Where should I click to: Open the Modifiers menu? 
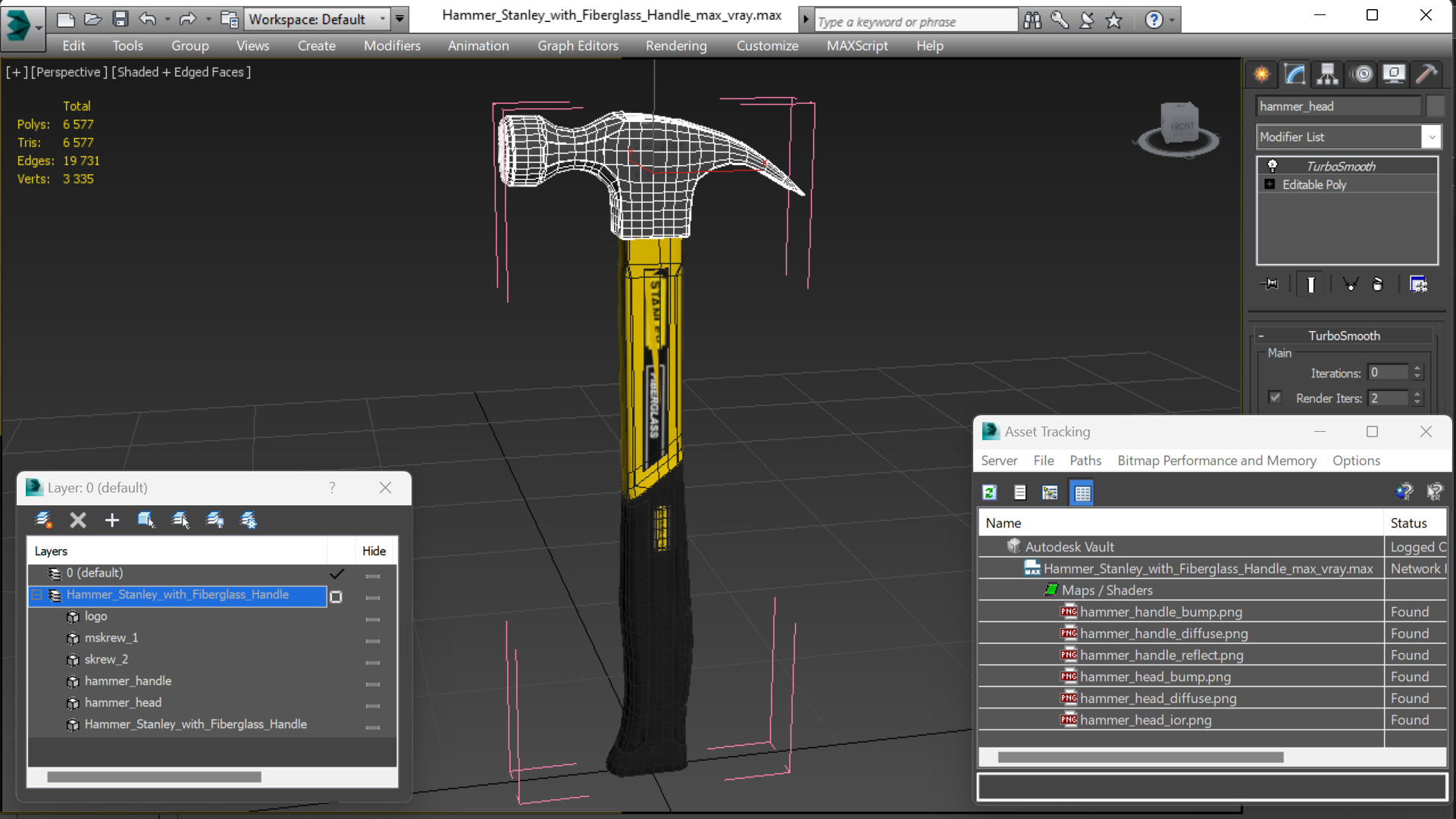pos(392,45)
